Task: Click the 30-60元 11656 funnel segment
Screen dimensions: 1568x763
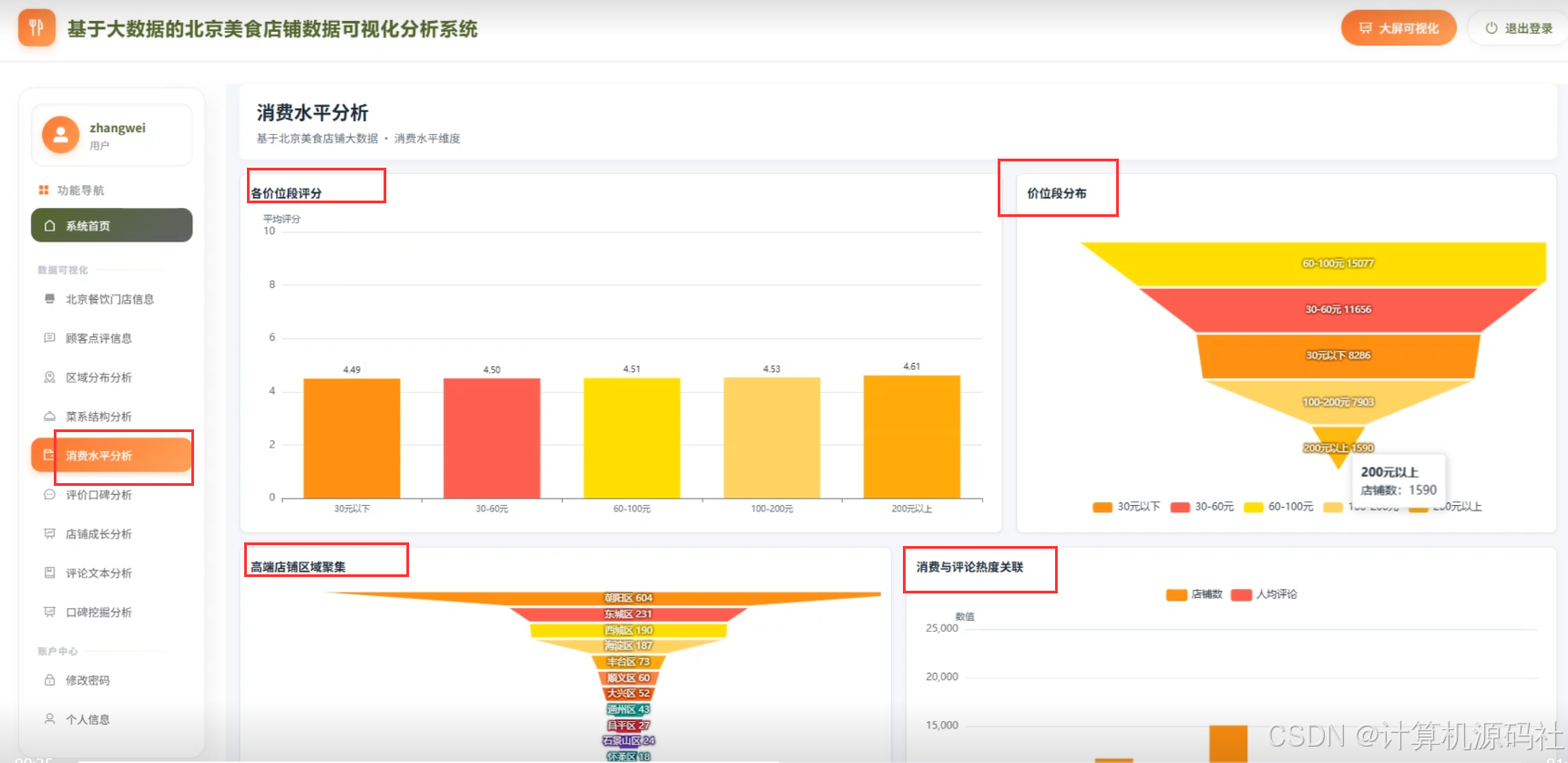Action: [x=1337, y=310]
